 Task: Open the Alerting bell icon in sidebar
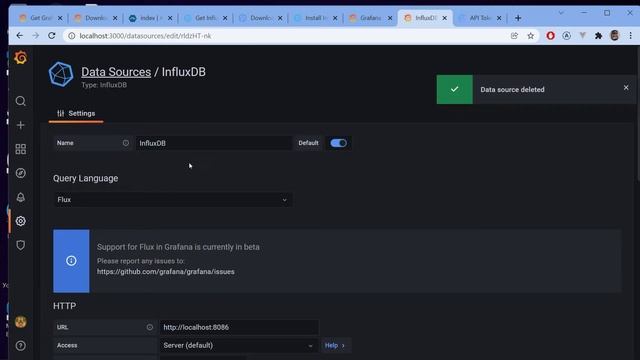(x=20, y=197)
